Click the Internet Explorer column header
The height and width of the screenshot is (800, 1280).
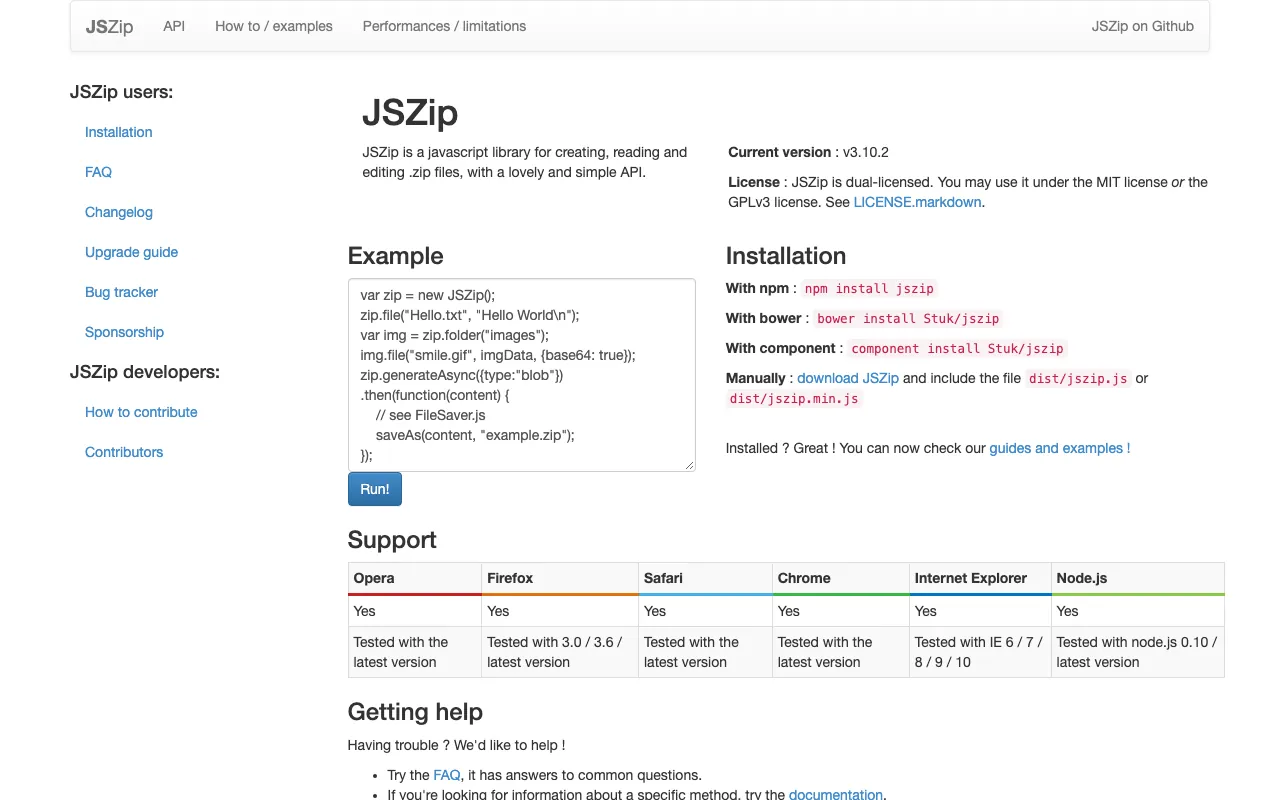pyautogui.click(x=981, y=578)
